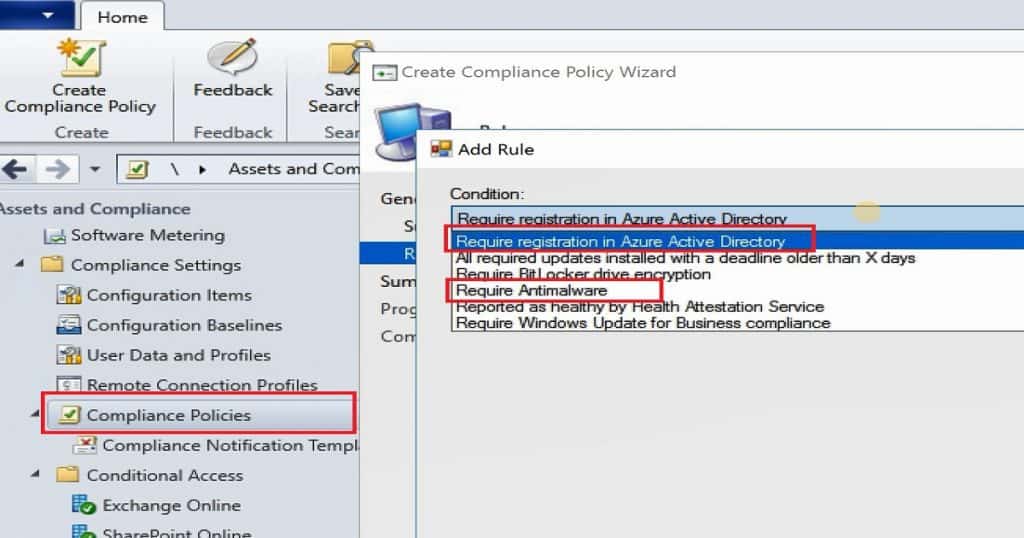Select the Home ribbon tab
The height and width of the screenshot is (538, 1024).
pyautogui.click(x=122, y=17)
